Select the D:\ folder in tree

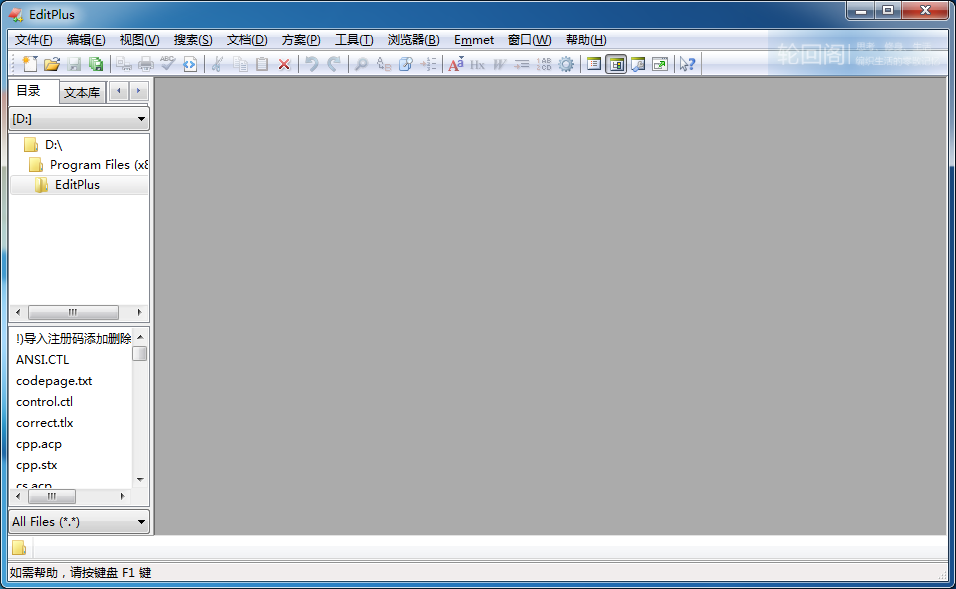pyautogui.click(x=54, y=145)
